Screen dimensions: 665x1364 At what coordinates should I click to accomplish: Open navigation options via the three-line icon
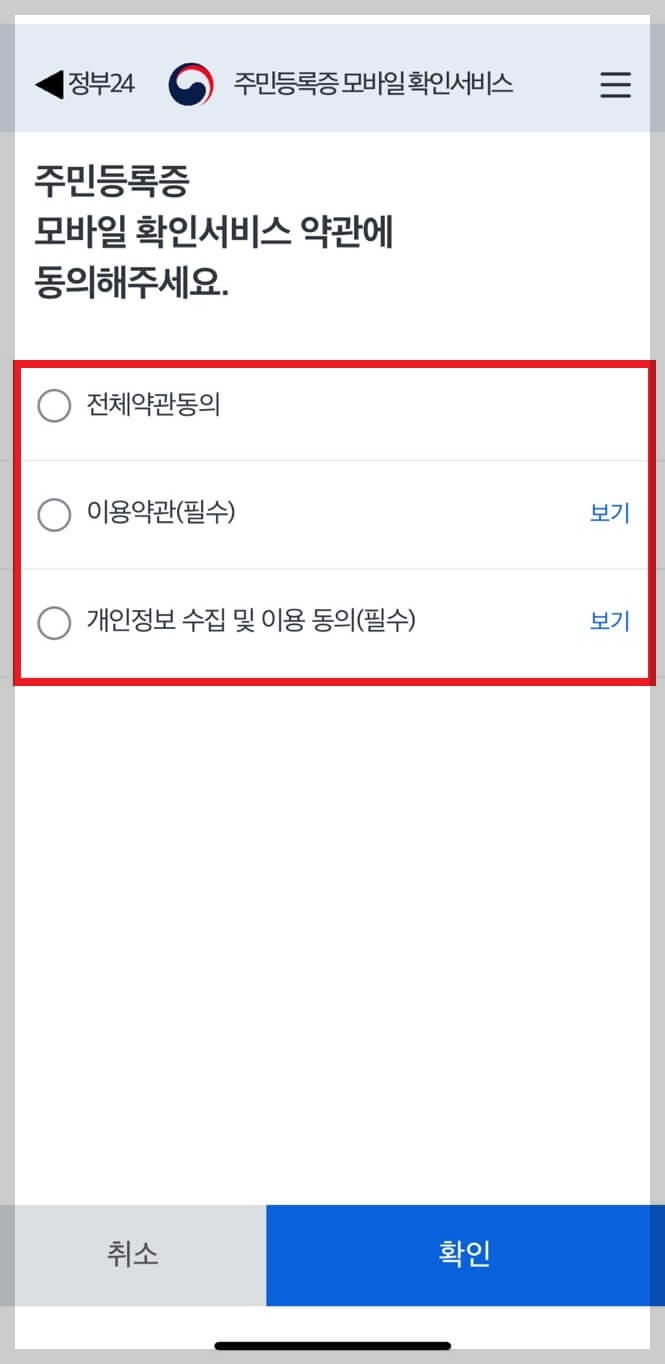pos(614,85)
